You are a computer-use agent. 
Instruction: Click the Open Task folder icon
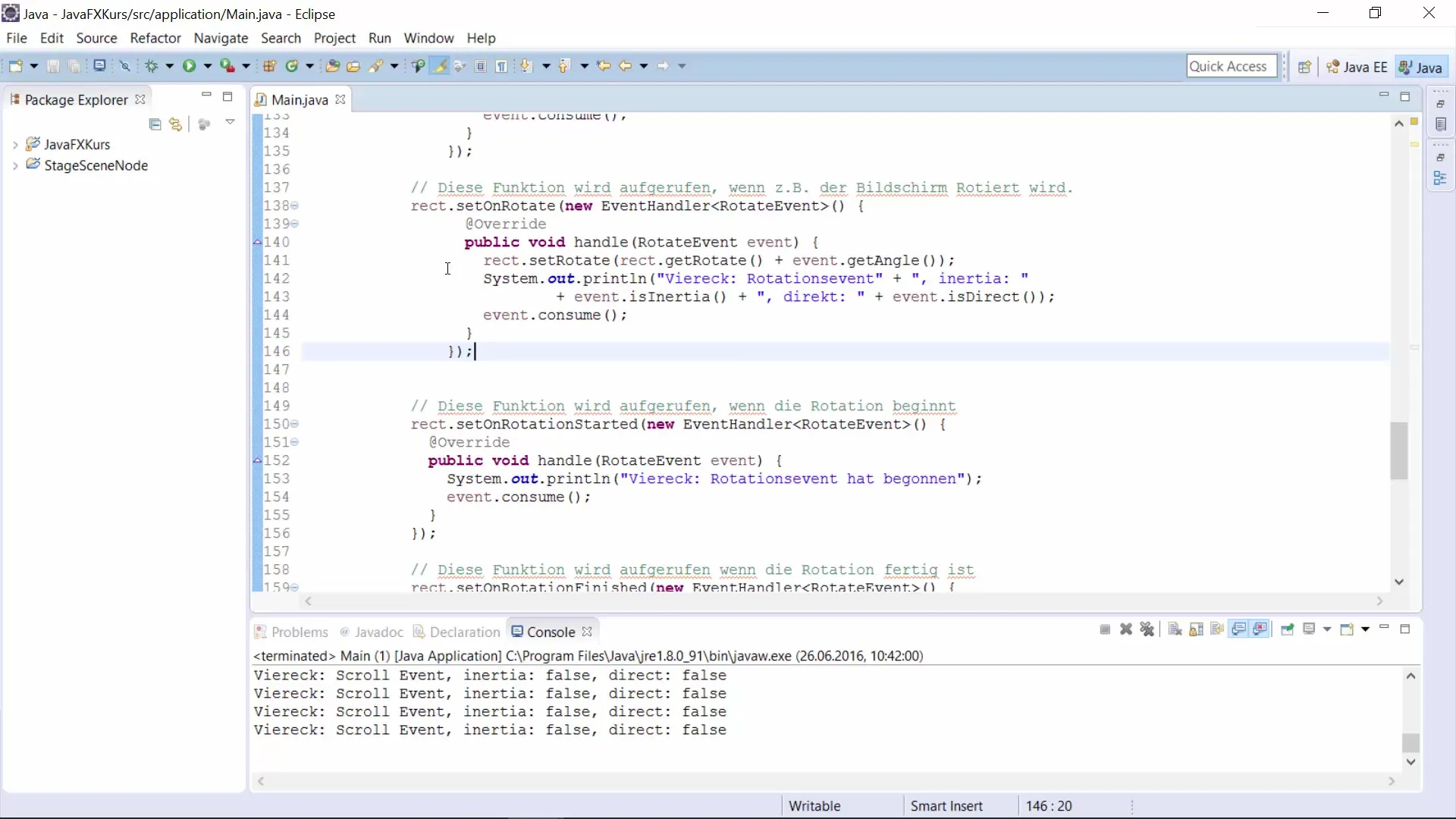click(x=353, y=66)
